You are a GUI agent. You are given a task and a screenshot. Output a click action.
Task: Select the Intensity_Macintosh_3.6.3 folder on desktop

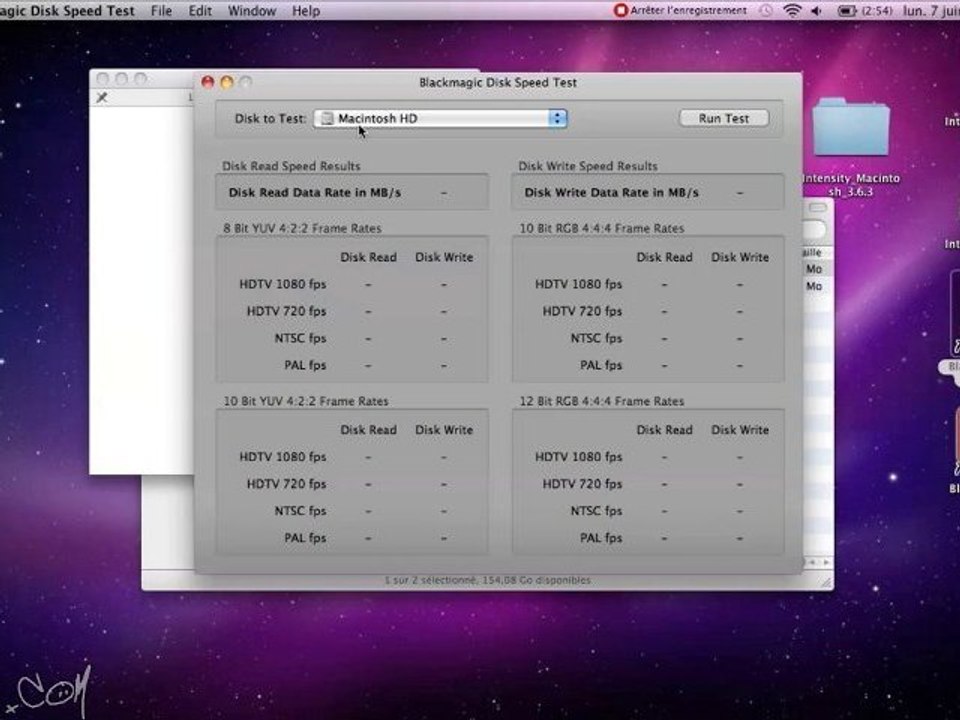850,127
